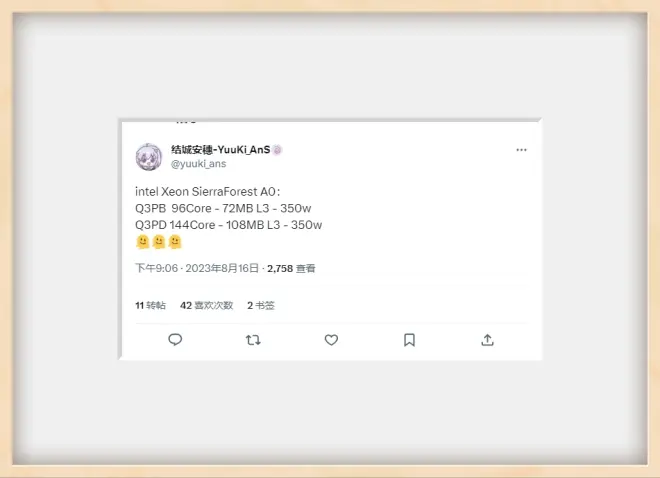Open the 2 书签 bookmarks count
The image size is (660, 478).
pyautogui.click(x=261, y=305)
